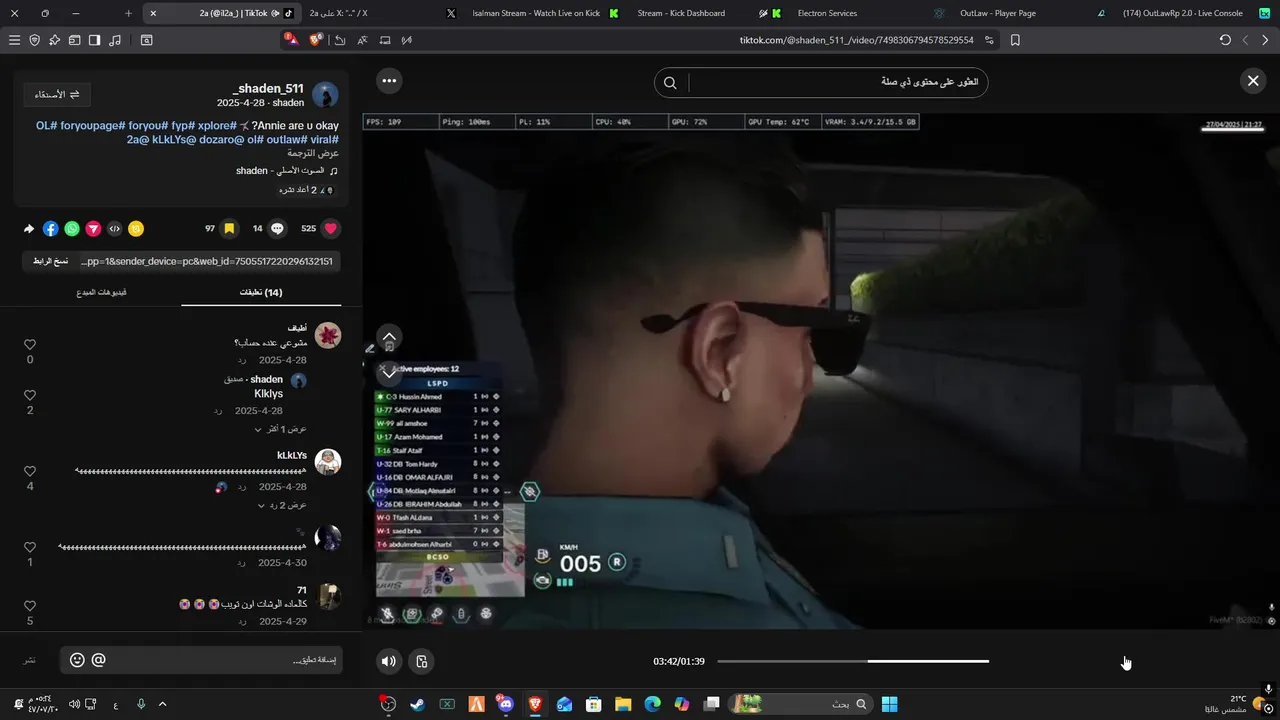Open the emoji picker in comment box
This screenshot has height=720, width=1280.
coord(77,660)
